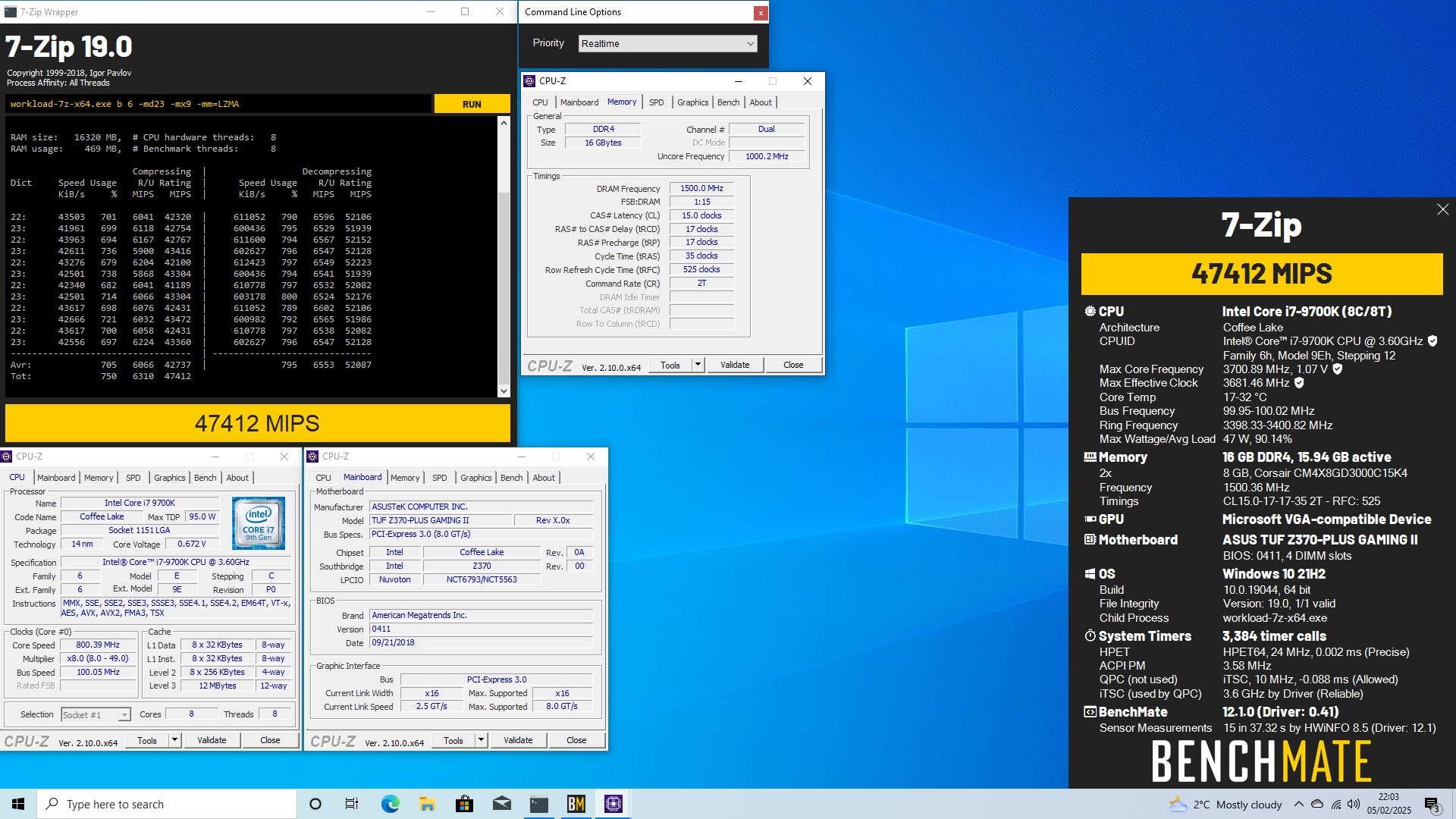The width and height of the screenshot is (1456, 819).
Task: Click the volume speaker tray icon
Action: point(1354,804)
